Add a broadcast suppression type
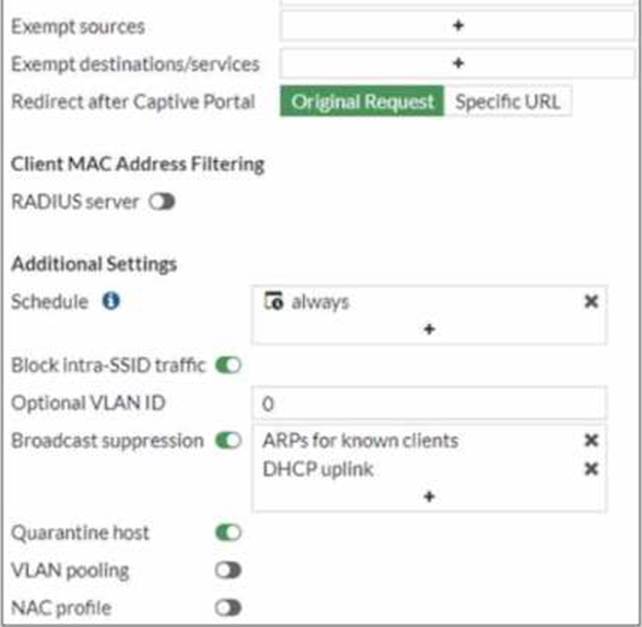The image size is (642, 627). point(429,496)
